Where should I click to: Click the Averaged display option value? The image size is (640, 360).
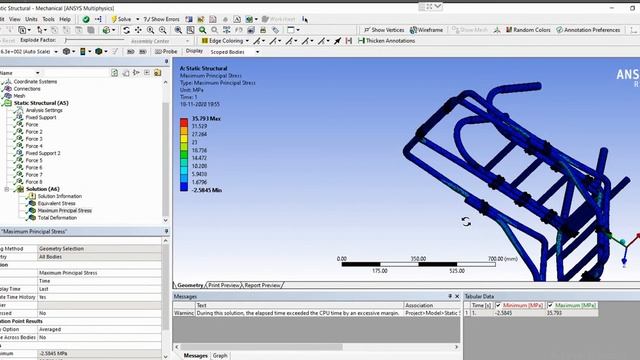click(x=100, y=329)
